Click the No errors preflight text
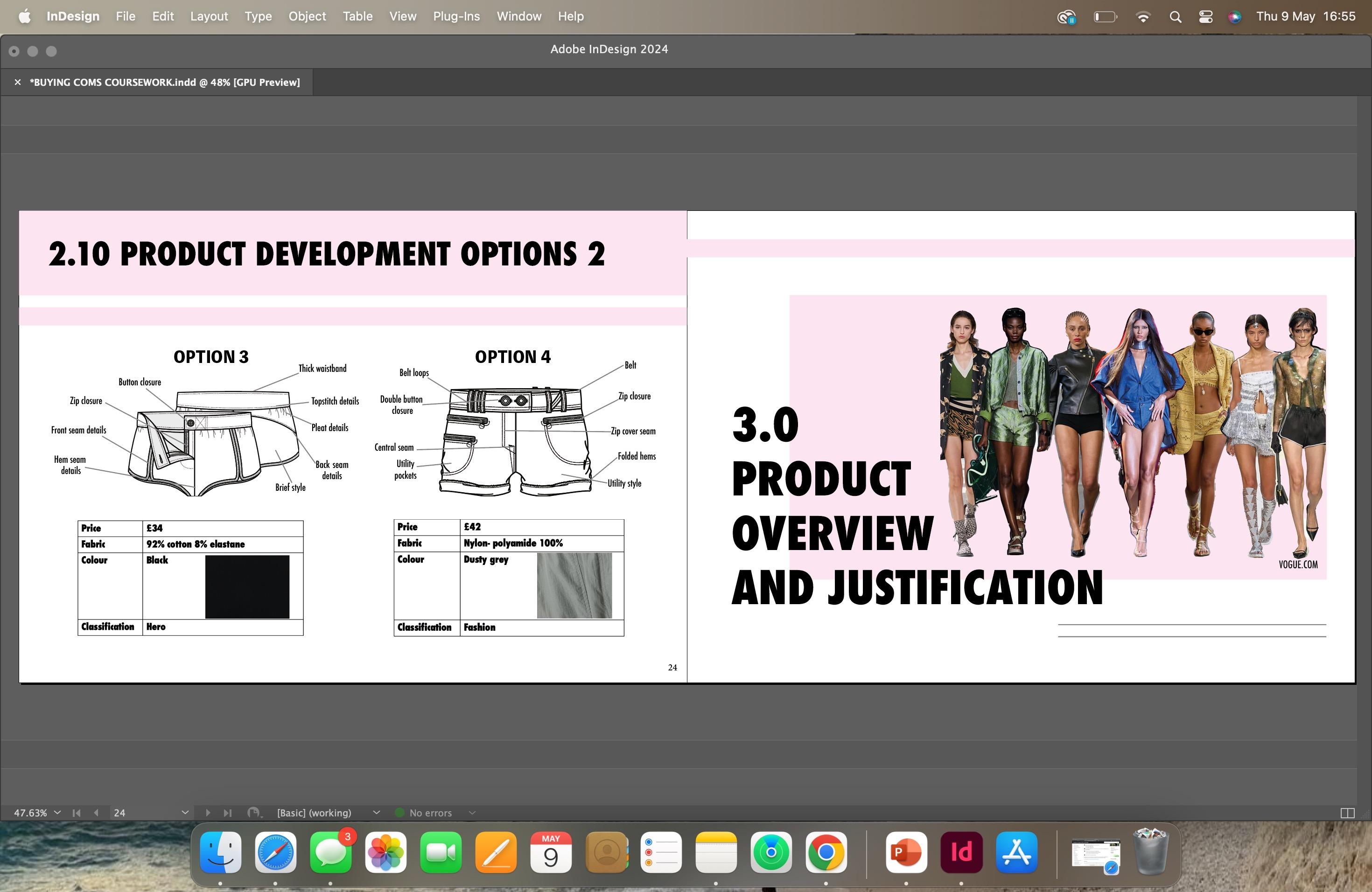 click(x=431, y=813)
